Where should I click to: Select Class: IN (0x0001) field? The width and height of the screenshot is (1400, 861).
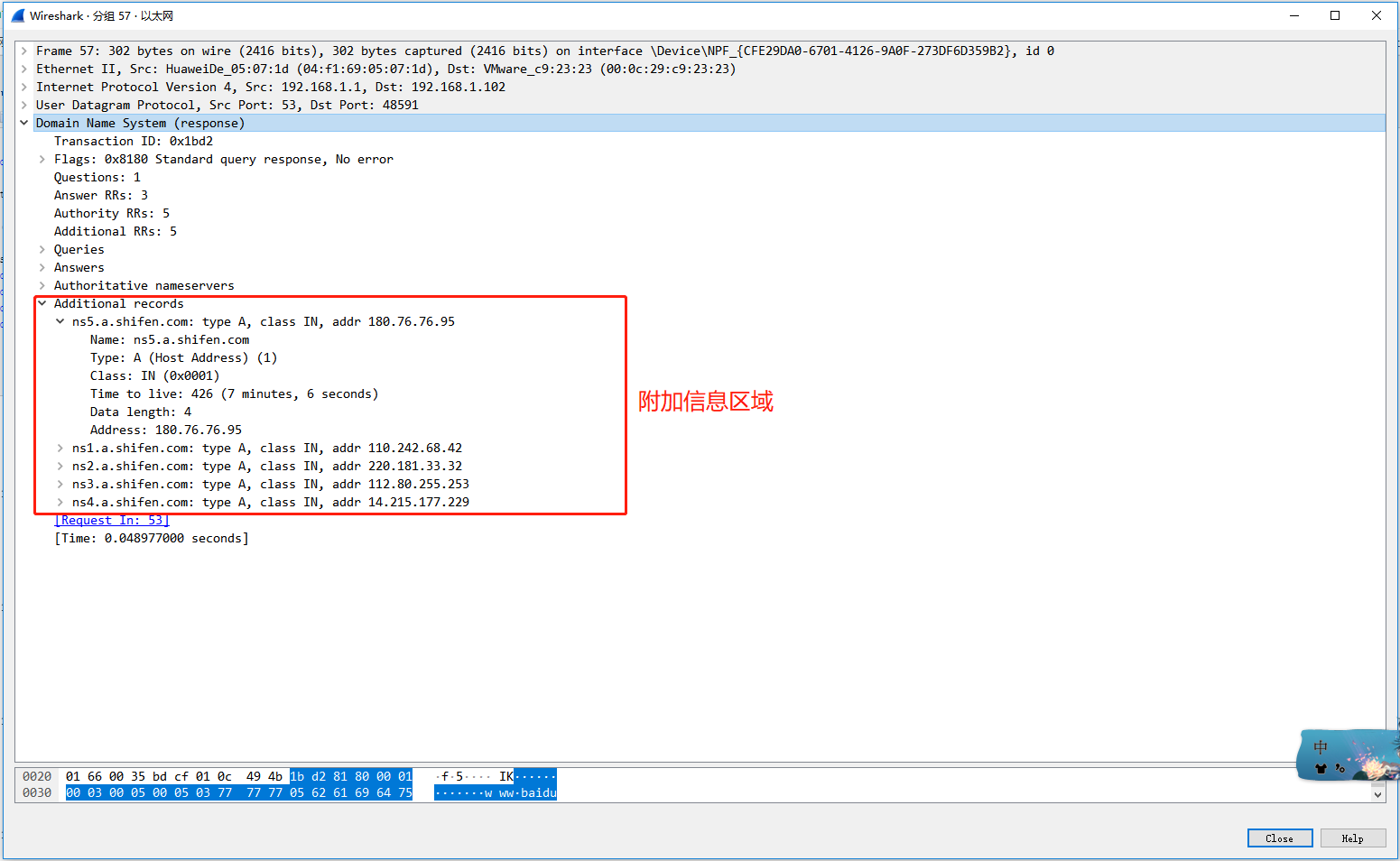coord(155,376)
